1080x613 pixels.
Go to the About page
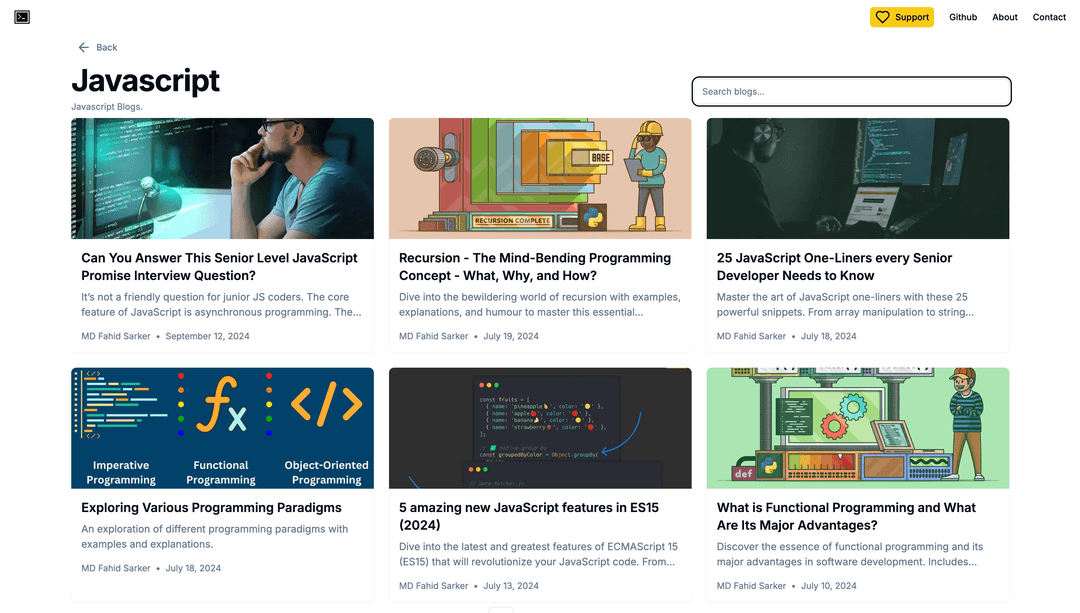coord(1005,17)
